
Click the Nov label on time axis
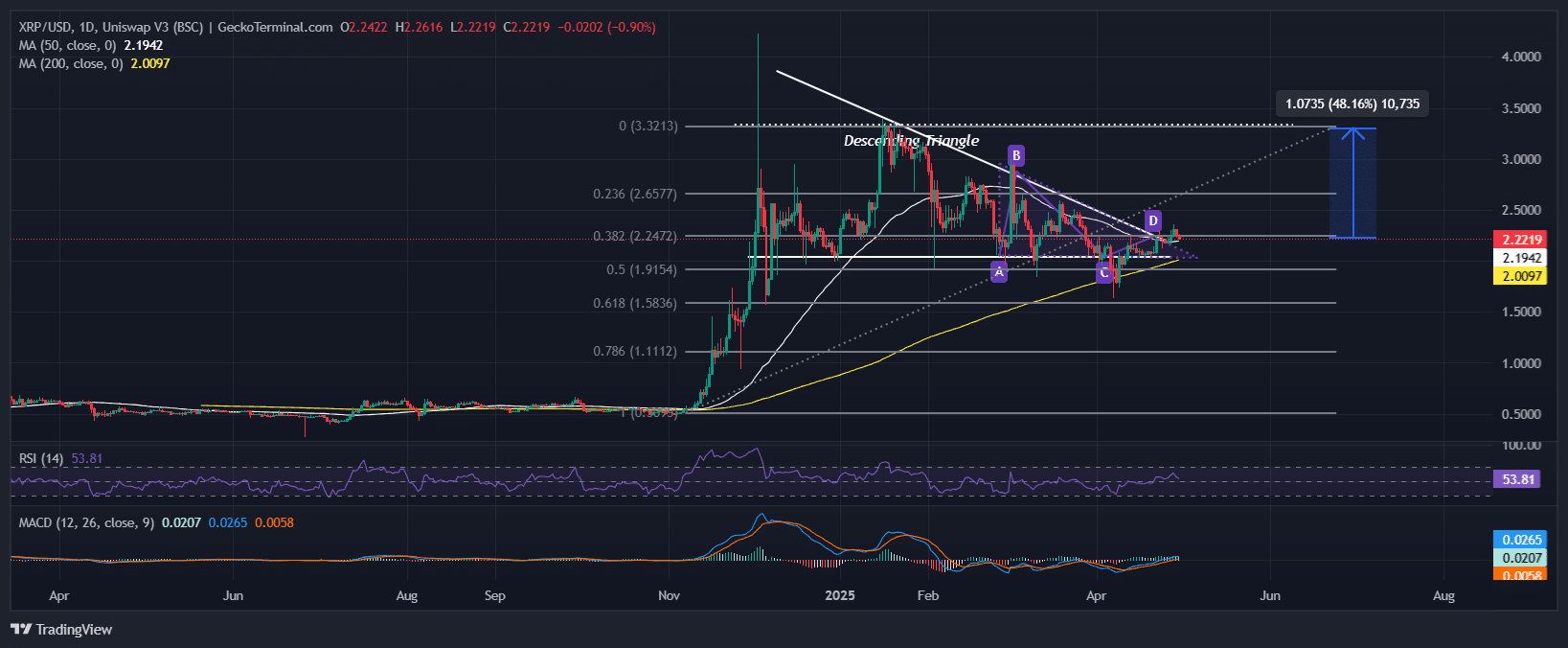click(x=670, y=595)
